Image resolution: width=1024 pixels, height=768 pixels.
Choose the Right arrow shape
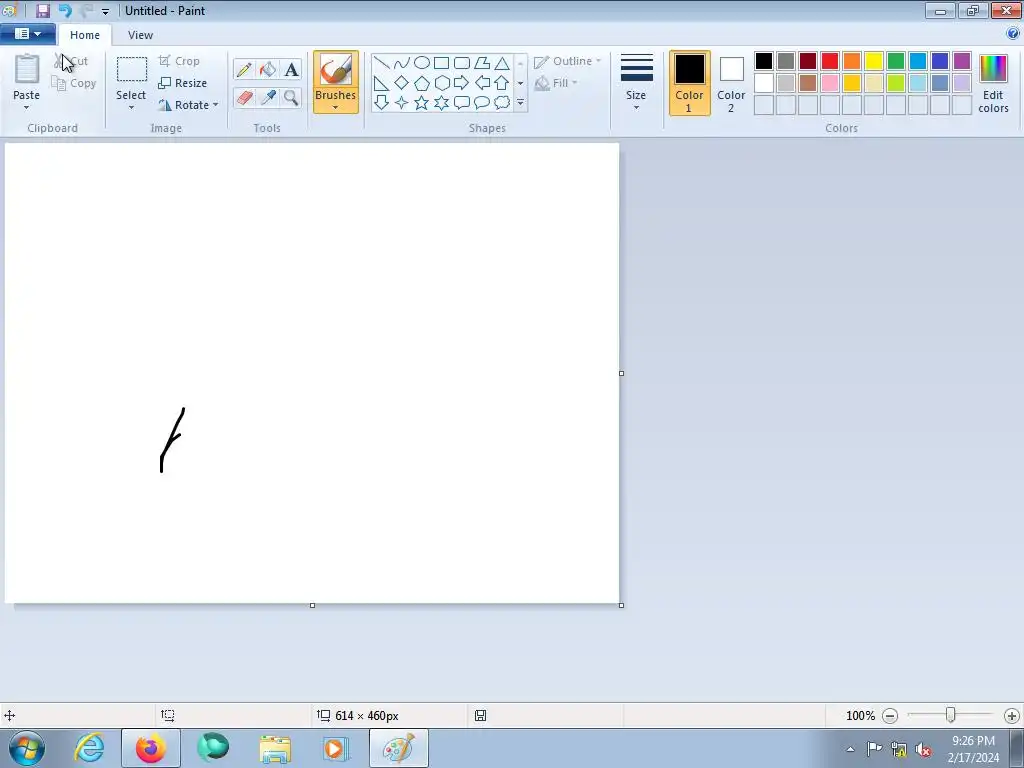pos(462,83)
